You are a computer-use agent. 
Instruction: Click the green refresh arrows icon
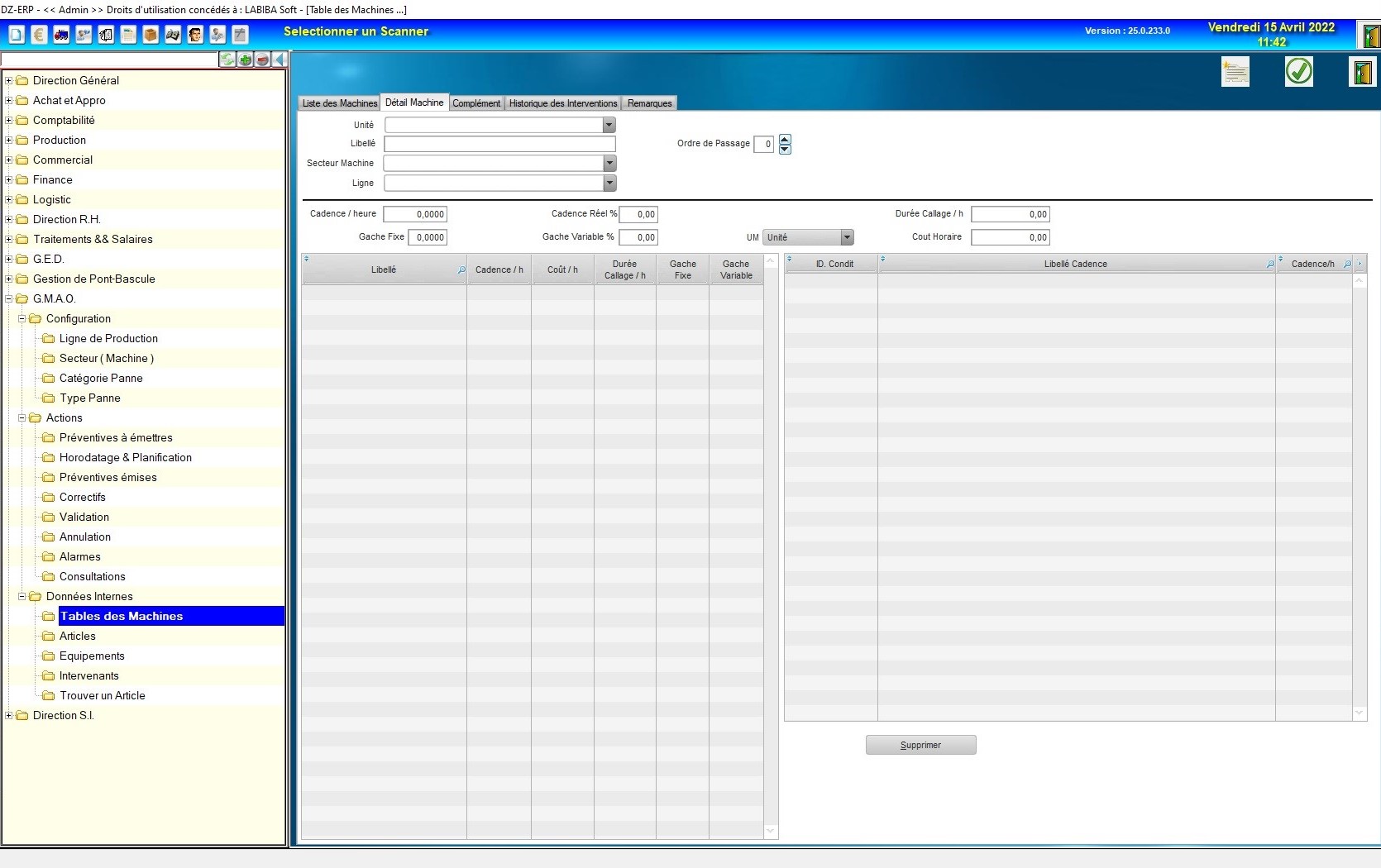[x=227, y=60]
